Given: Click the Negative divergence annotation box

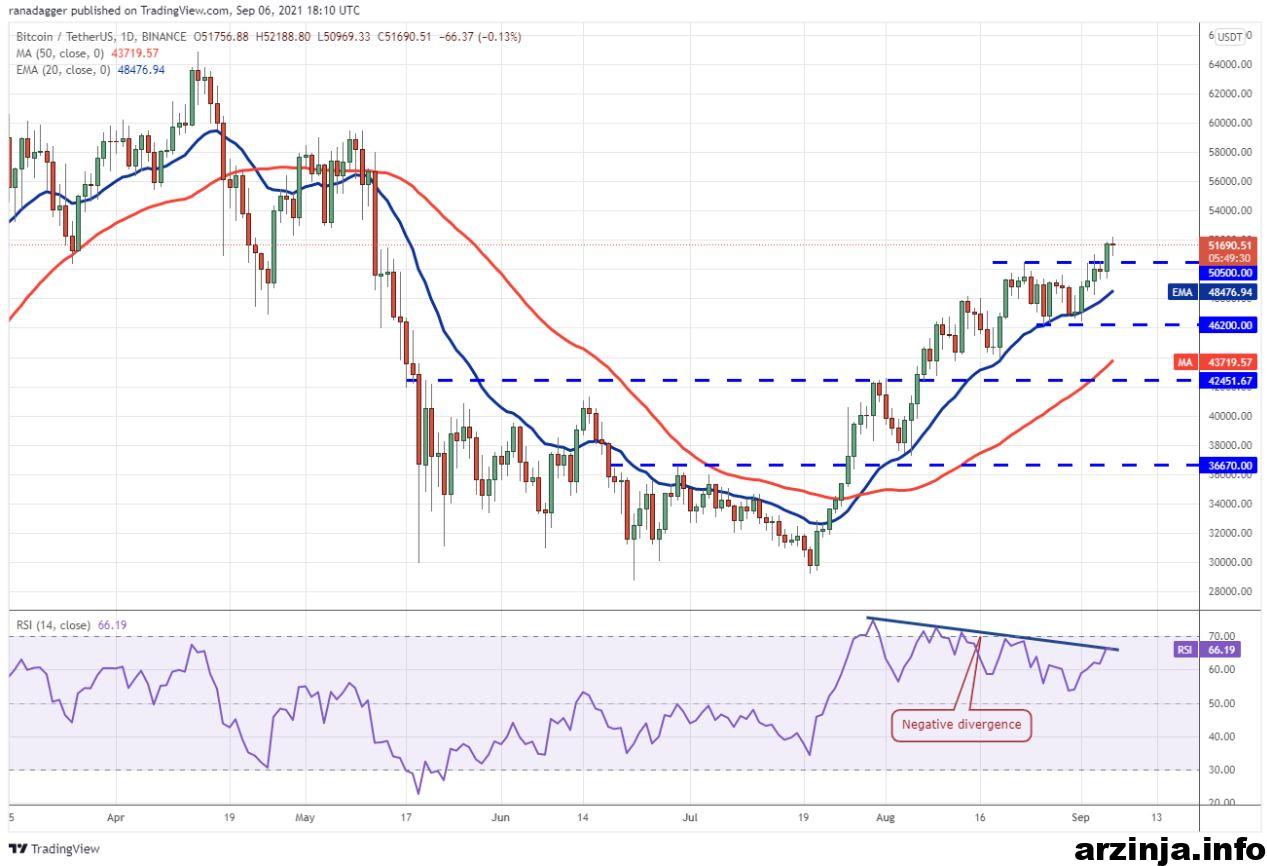Looking at the screenshot, I should pos(961,725).
